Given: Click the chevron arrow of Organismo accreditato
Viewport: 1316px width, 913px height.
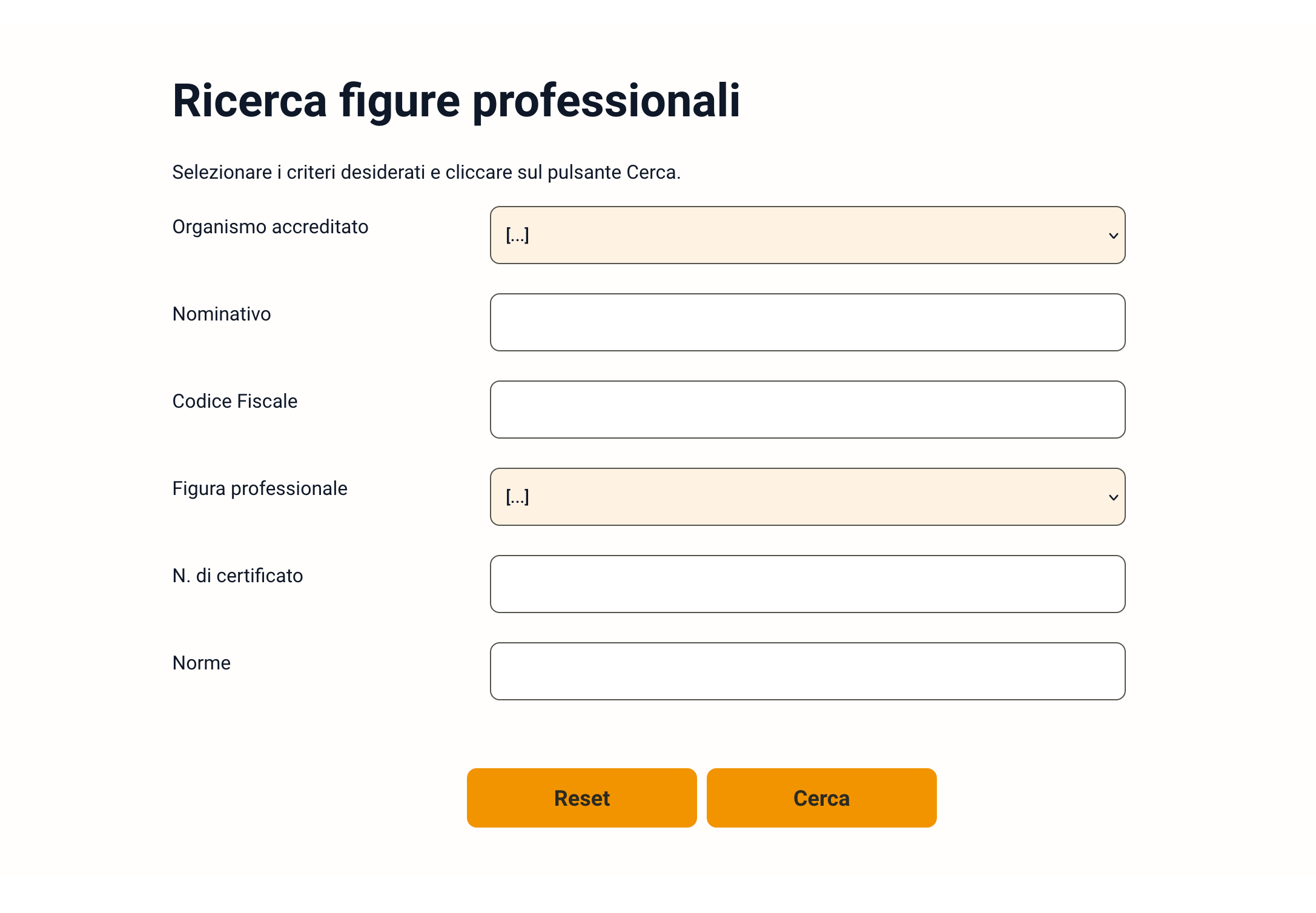Looking at the screenshot, I should pyautogui.click(x=1113, y=236).
